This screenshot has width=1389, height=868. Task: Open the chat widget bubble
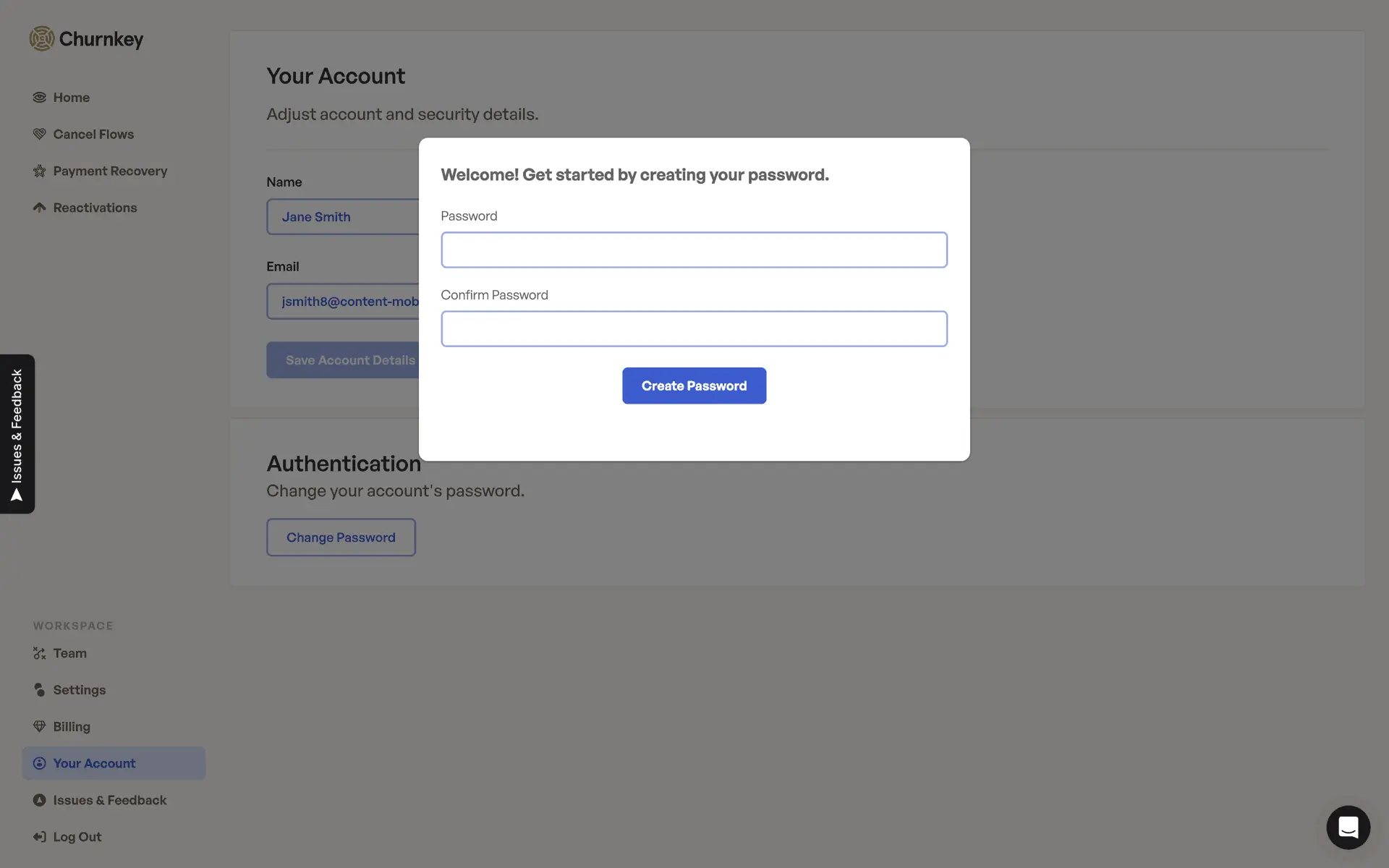(x=1348, y=827)
